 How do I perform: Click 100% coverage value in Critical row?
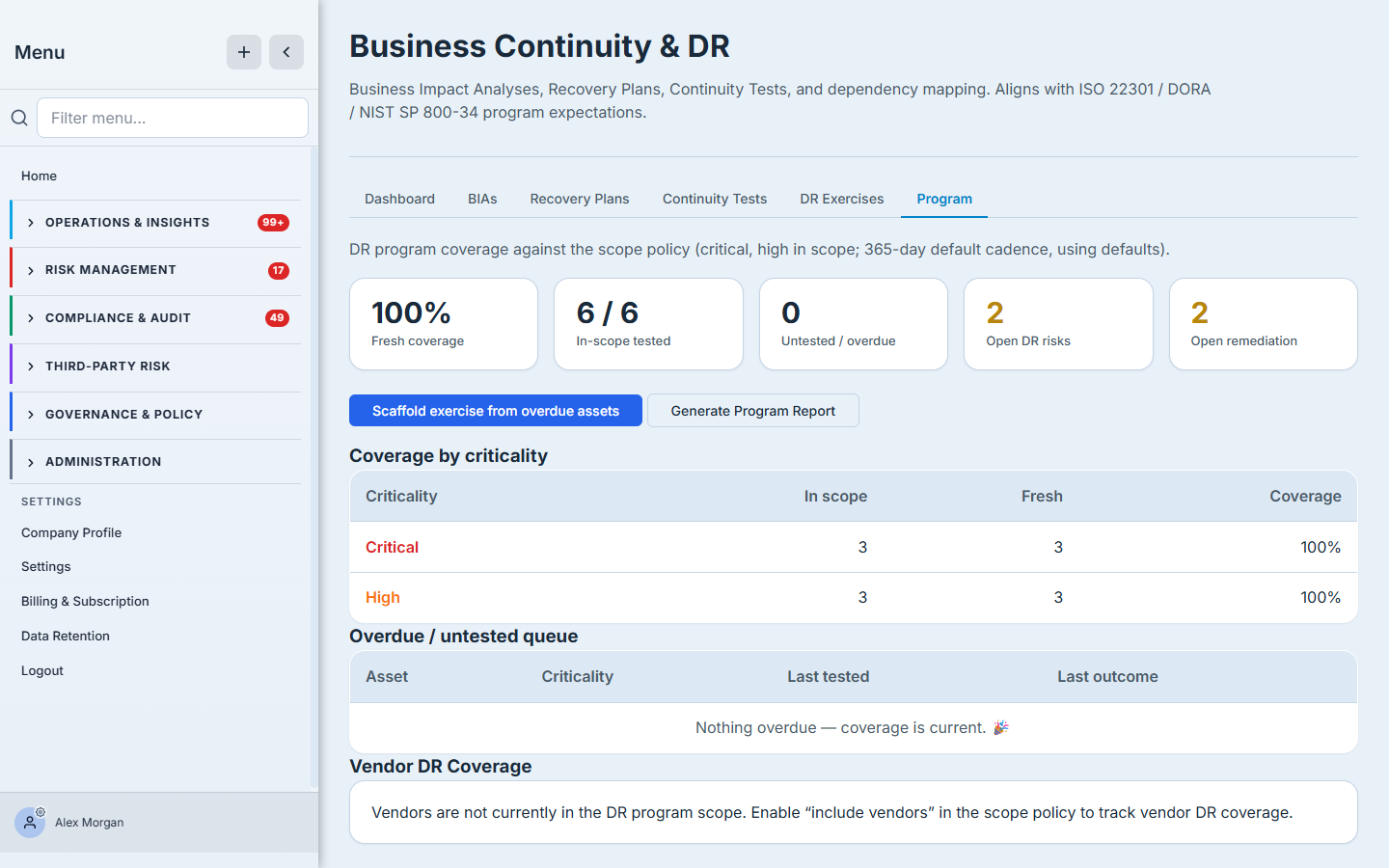click(1321, 547)
